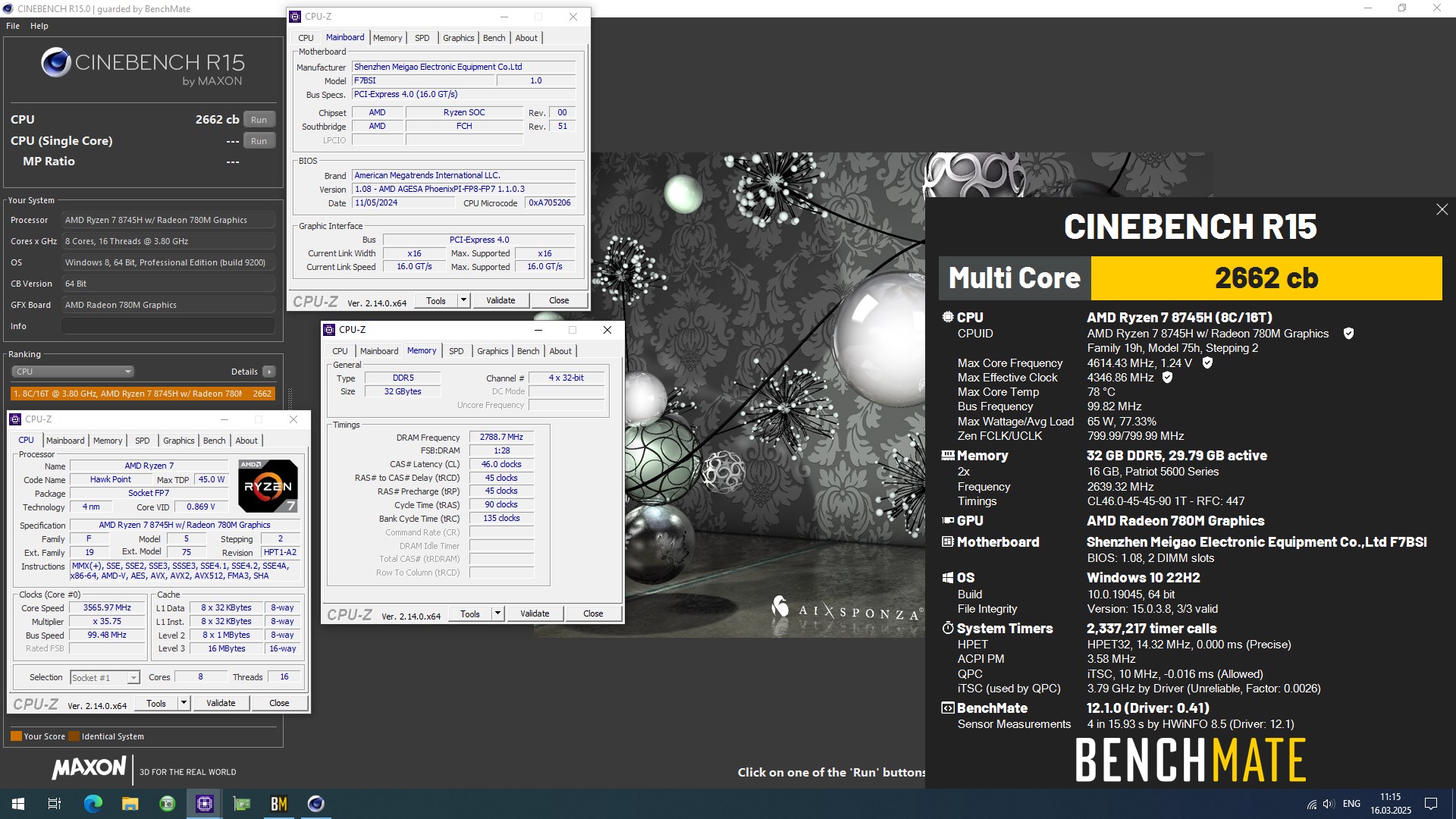Click the Info input field
The width and height of the screenshot is (1456, 819).
click(168, 327)
